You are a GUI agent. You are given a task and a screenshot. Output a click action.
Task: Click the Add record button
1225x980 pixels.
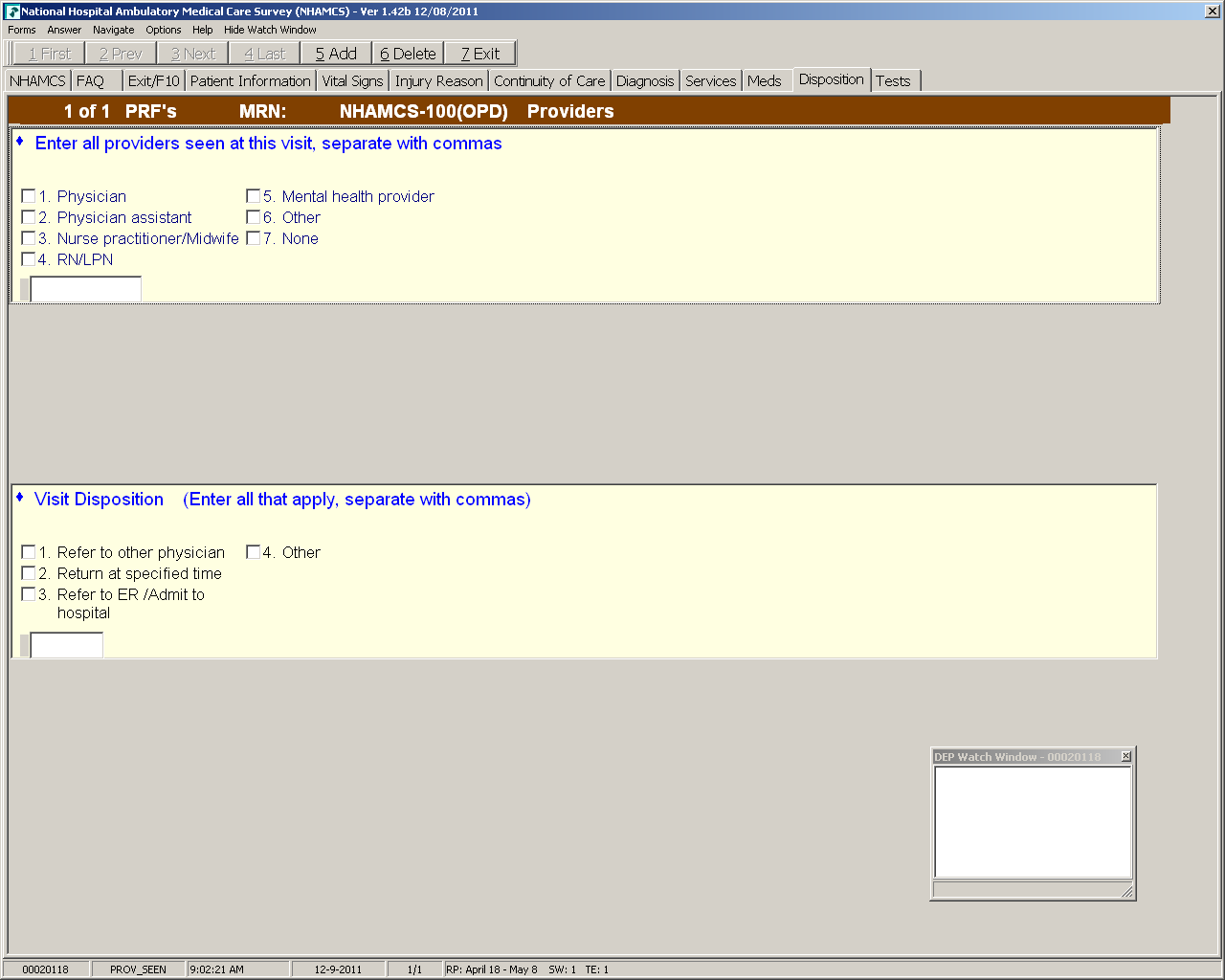[336, 54]
